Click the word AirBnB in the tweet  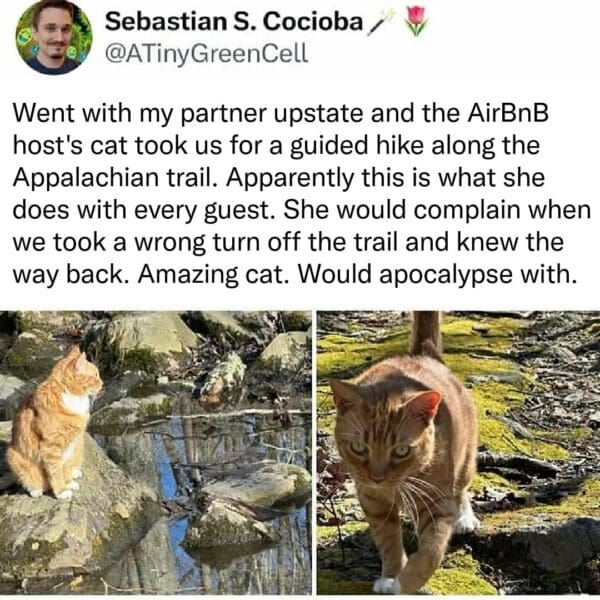pos(507,114)
